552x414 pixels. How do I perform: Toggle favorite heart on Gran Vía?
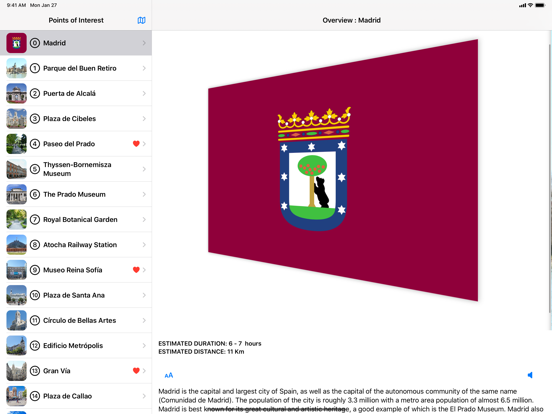[136, 371]
